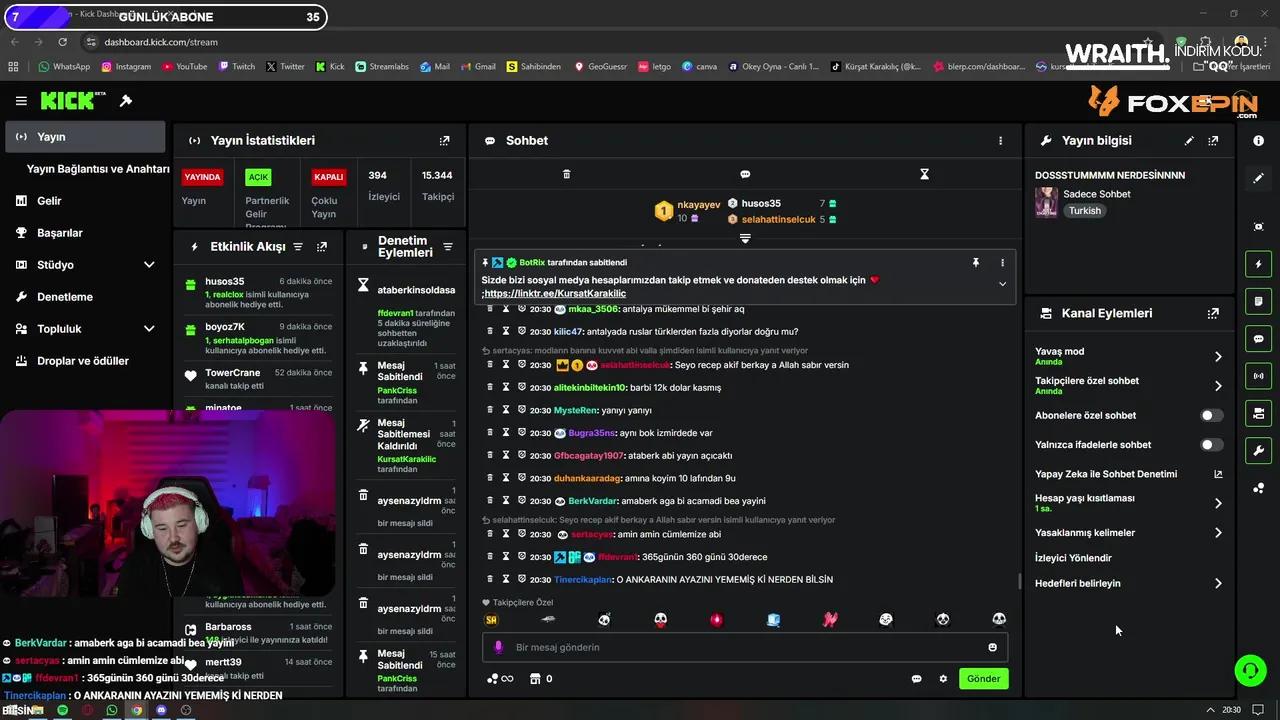Click username nkayayev in leaderboard

tap(698, 205)
